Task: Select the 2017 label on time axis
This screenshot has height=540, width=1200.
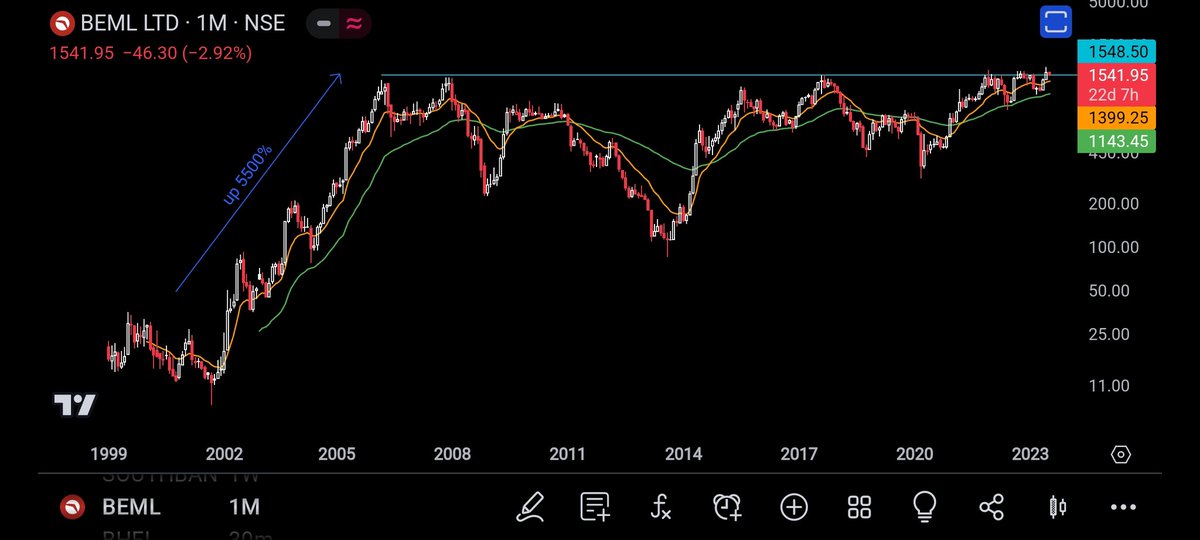Action: tap(799, 454)
